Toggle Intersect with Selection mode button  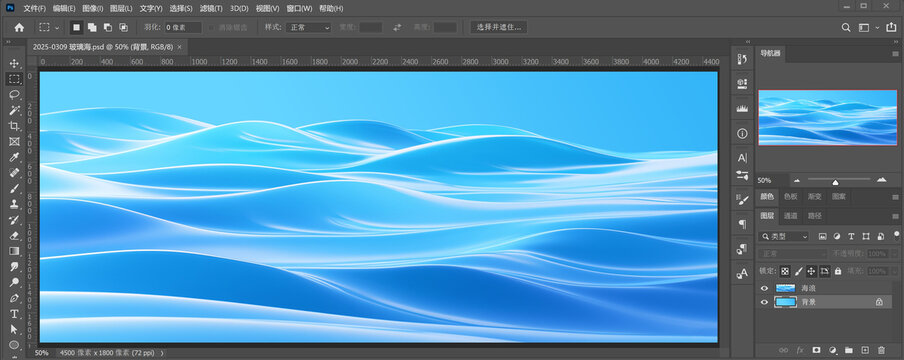coord(123,27)
